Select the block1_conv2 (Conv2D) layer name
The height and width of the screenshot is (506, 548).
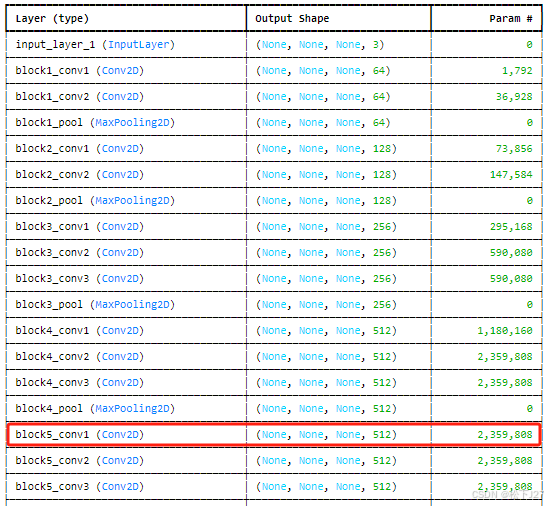point(80,97)
